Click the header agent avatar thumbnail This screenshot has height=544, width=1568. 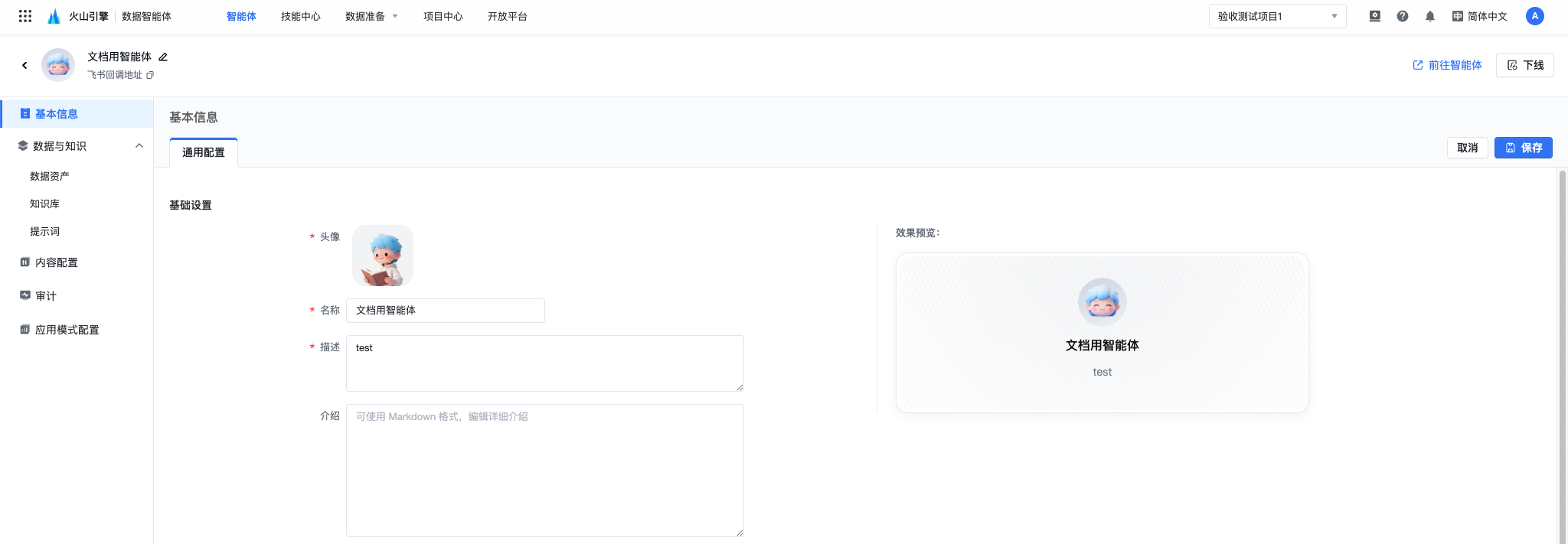pos(58,65)
